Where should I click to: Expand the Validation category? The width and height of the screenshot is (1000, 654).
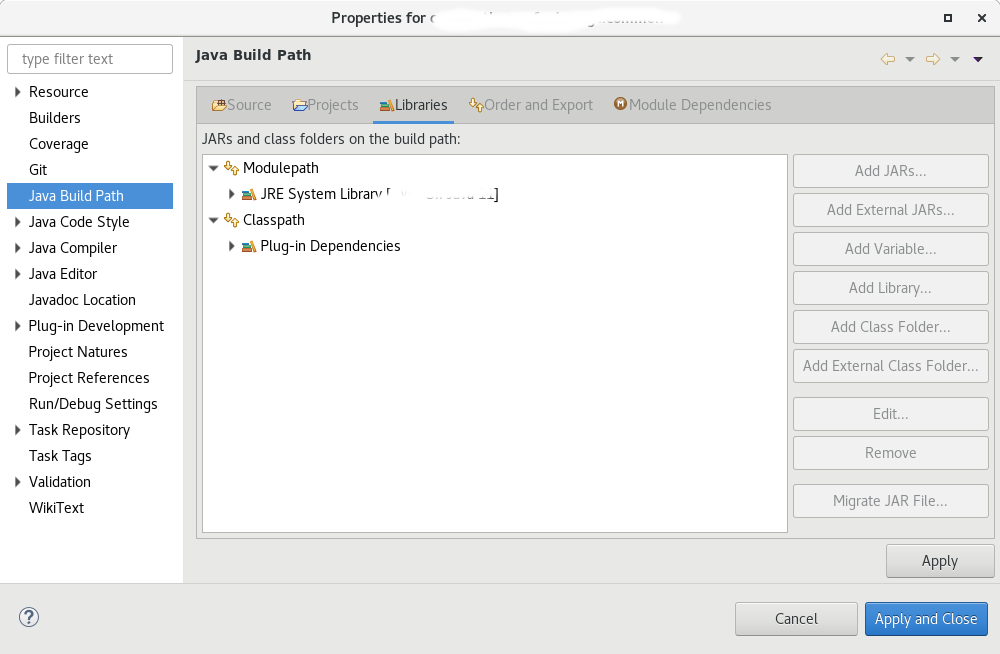[17, 482]
